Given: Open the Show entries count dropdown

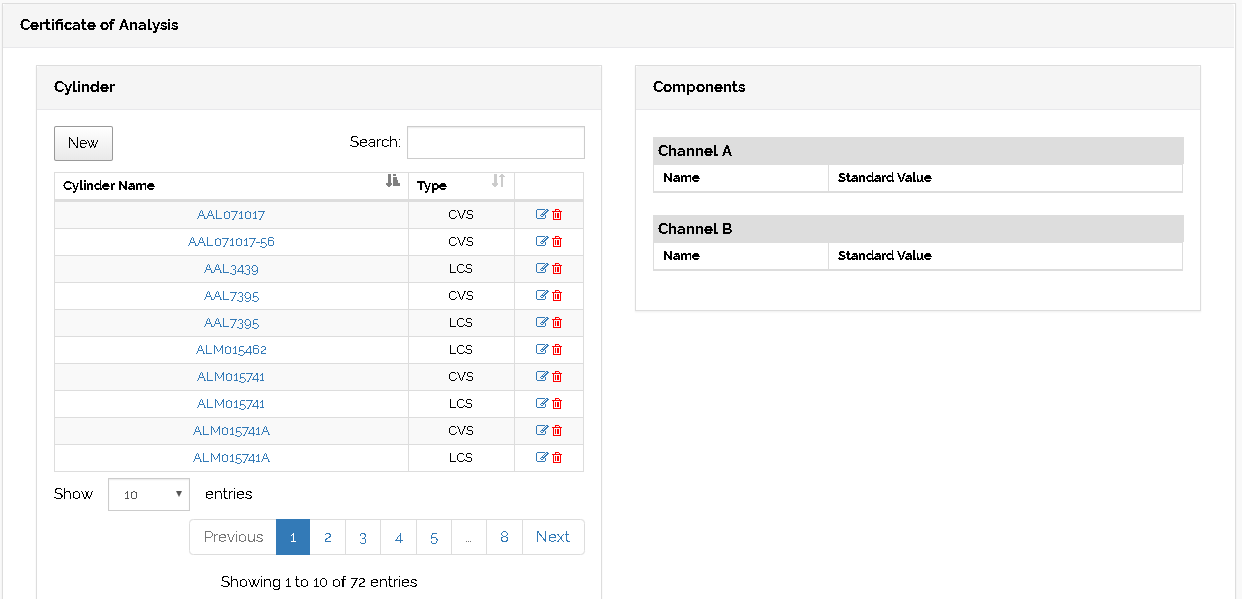Looking at the screenshot, I should coord(149,494).
